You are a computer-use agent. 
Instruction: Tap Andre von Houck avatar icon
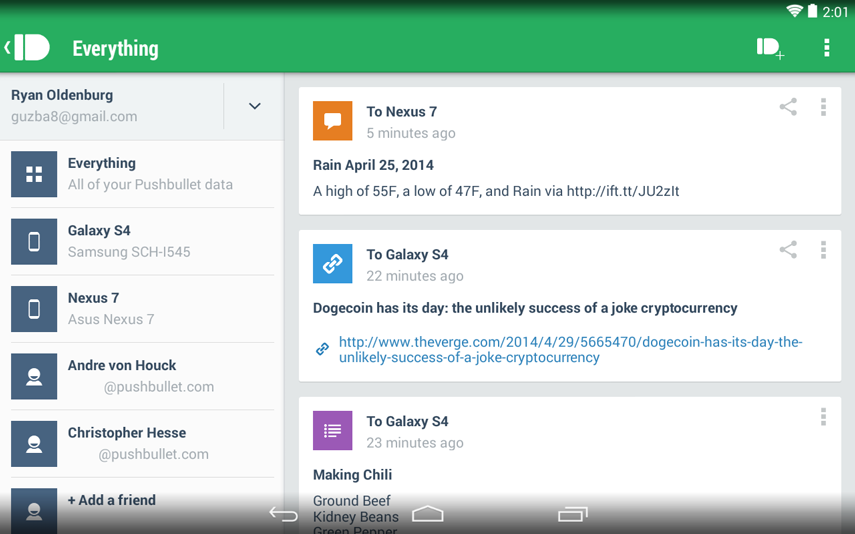(x=34, y=376)
